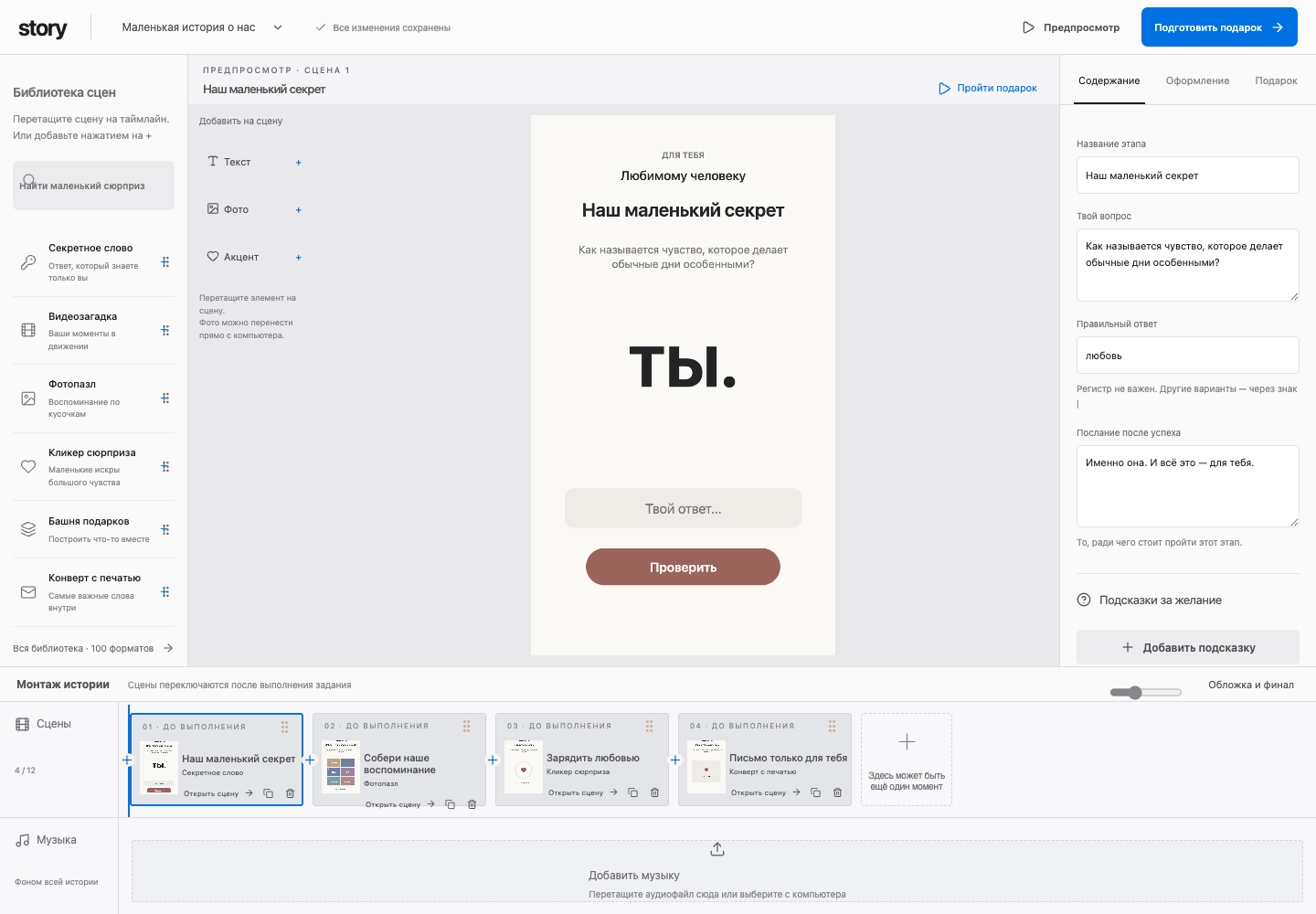The height and width of the screenshot is (914, 1316).
Task: Duplicate the Наш маленький секрет scene
Action: (x=269, y=793)
